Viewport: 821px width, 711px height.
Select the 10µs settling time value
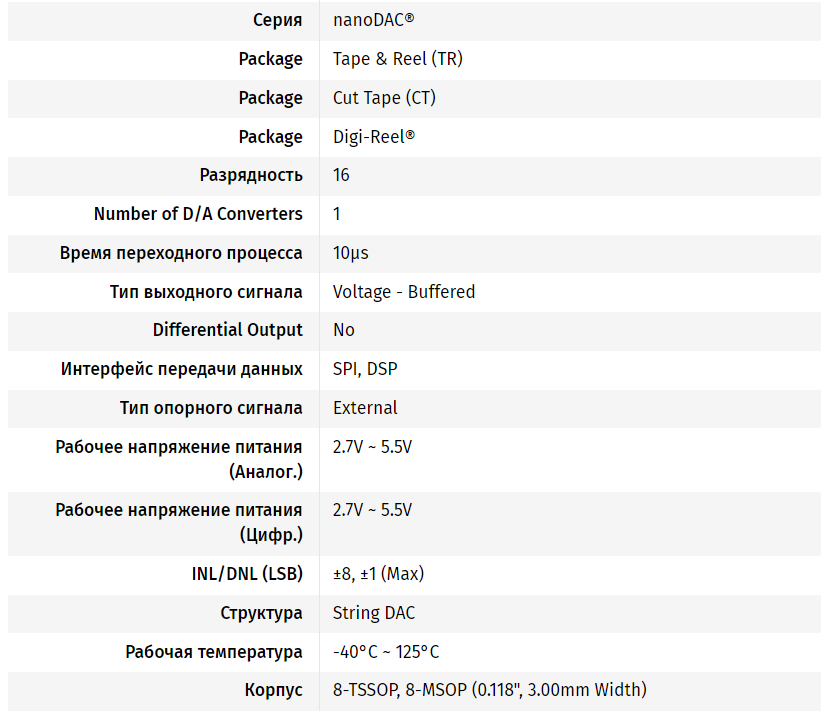click(x=350, y=253)
